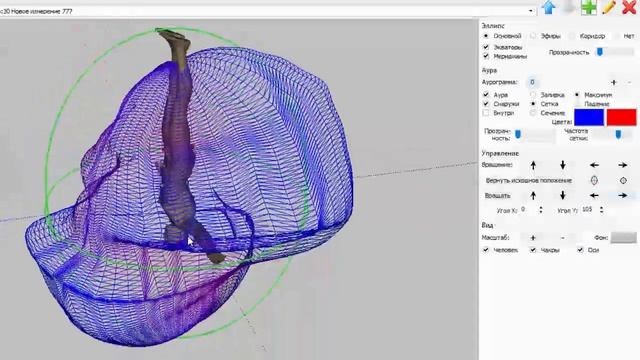Click the down arrow in the Вращать row
This screenshot has height=360, width=640.
coord(562,196)
